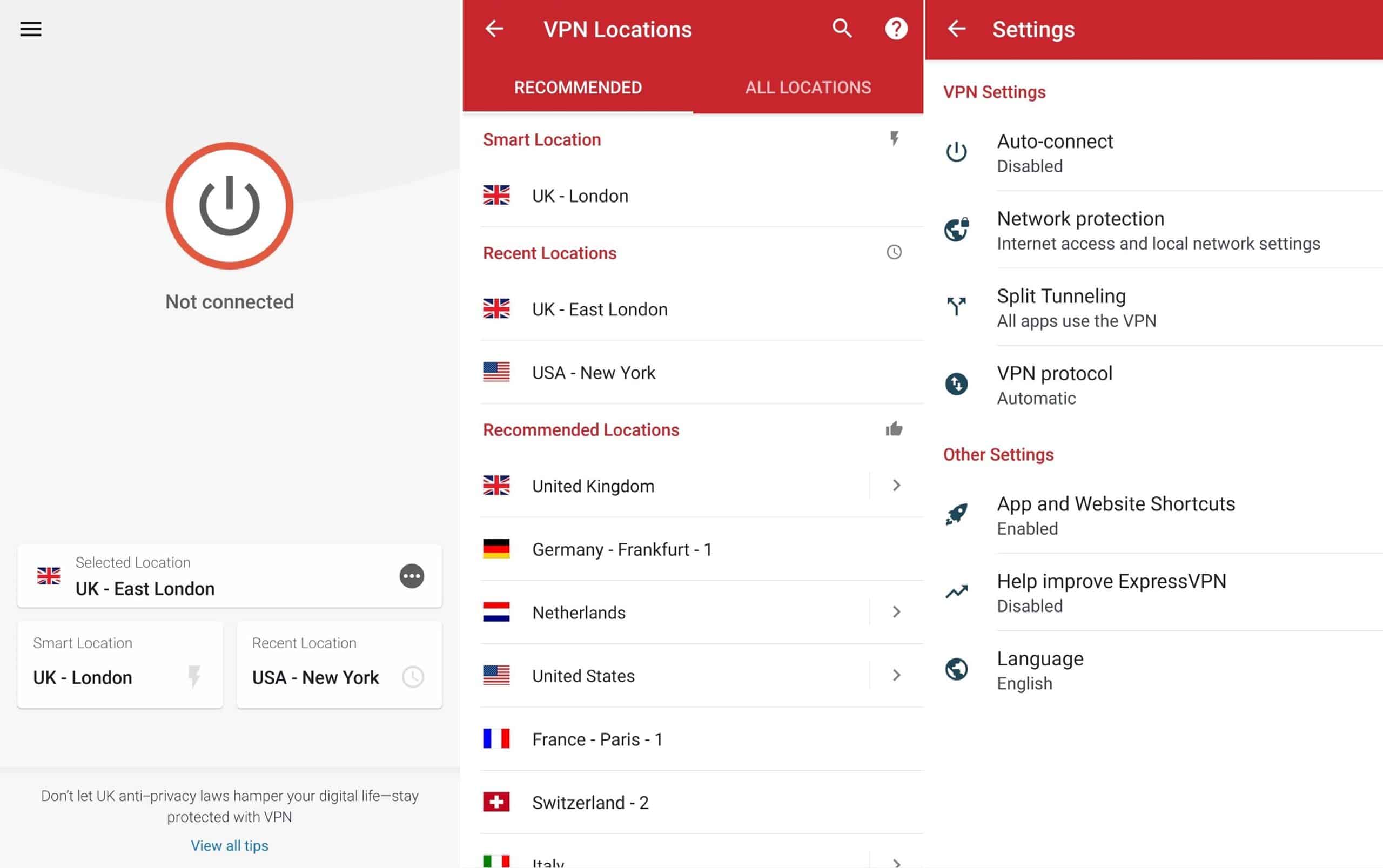Go back from VPN Locations screen

point(494,29)
